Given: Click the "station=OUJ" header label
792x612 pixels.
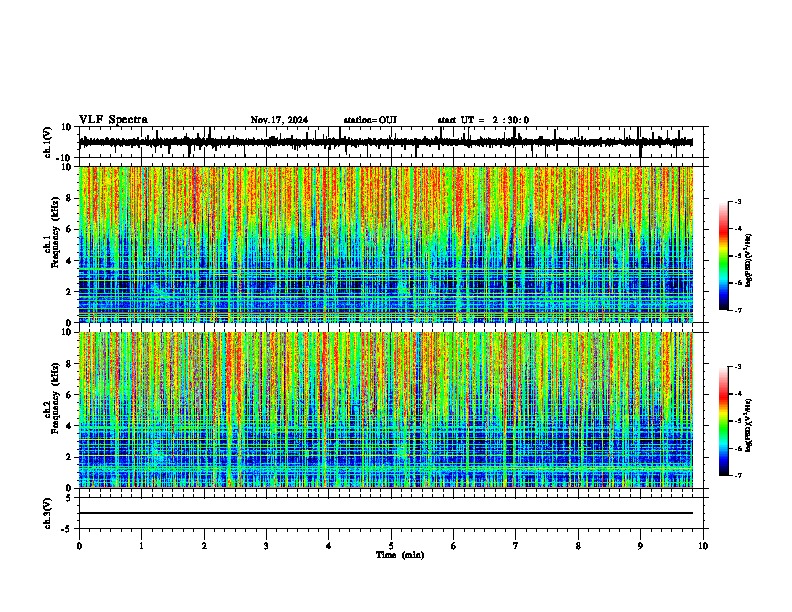Looking at the screenshot, I should pyautogui.click(x=370, y=120).
